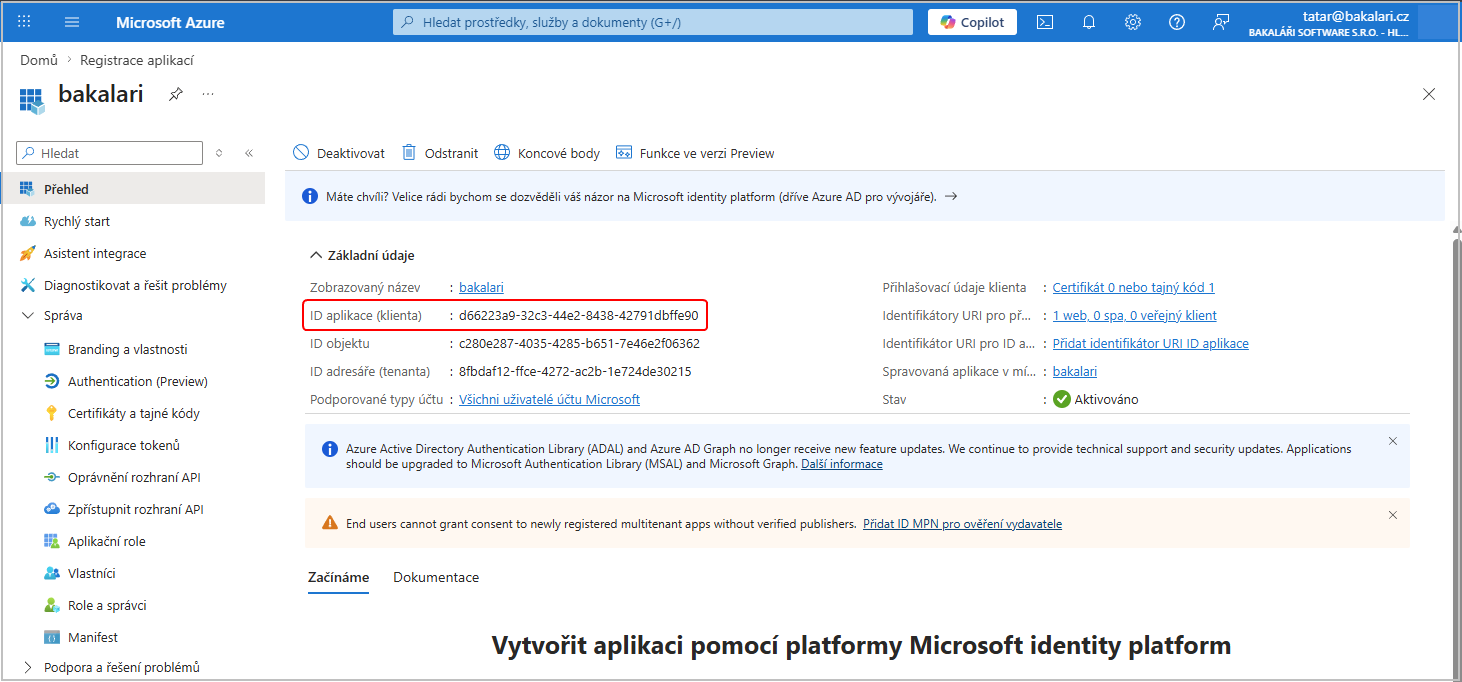Pin the bakalari app registration
The height and width of the screenshot is (682, 1462).
click(176, 94)
